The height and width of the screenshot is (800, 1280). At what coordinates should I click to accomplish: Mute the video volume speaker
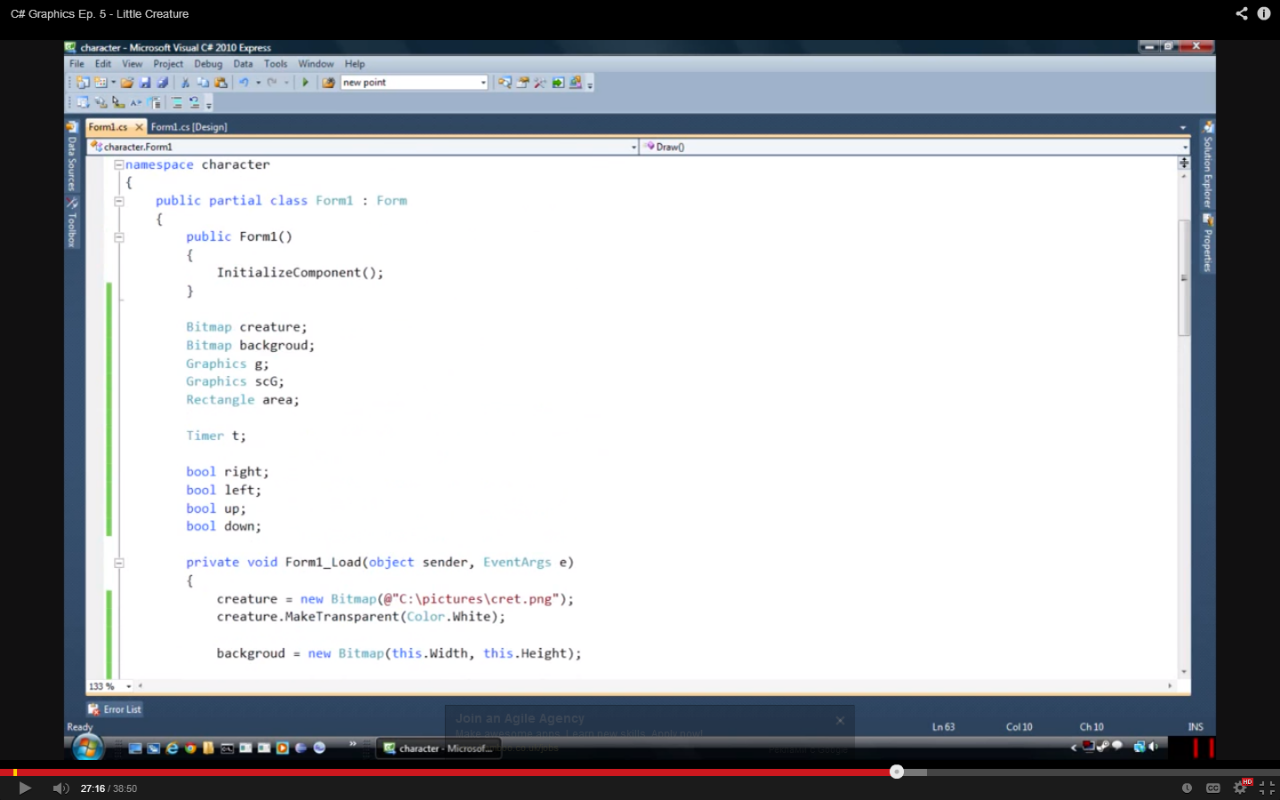coord(60,788)
